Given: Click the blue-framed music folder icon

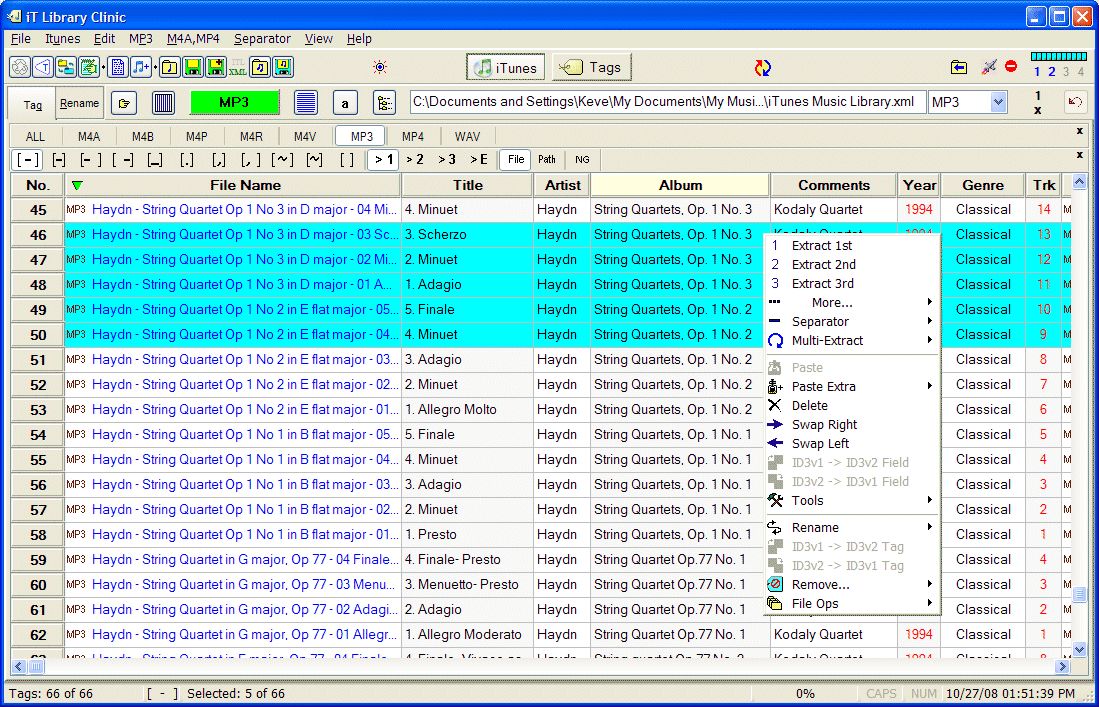Looking at the screenshot, I should [260, 67].
